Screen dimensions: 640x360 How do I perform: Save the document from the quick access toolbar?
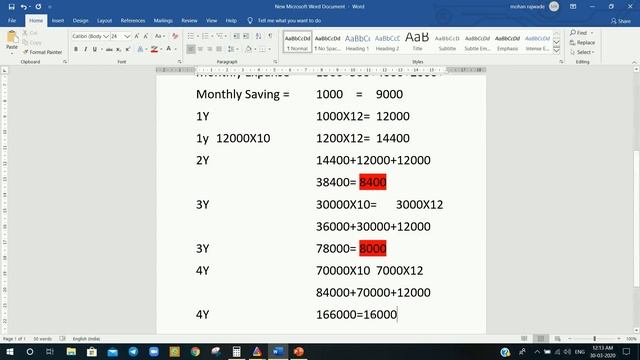11,7
